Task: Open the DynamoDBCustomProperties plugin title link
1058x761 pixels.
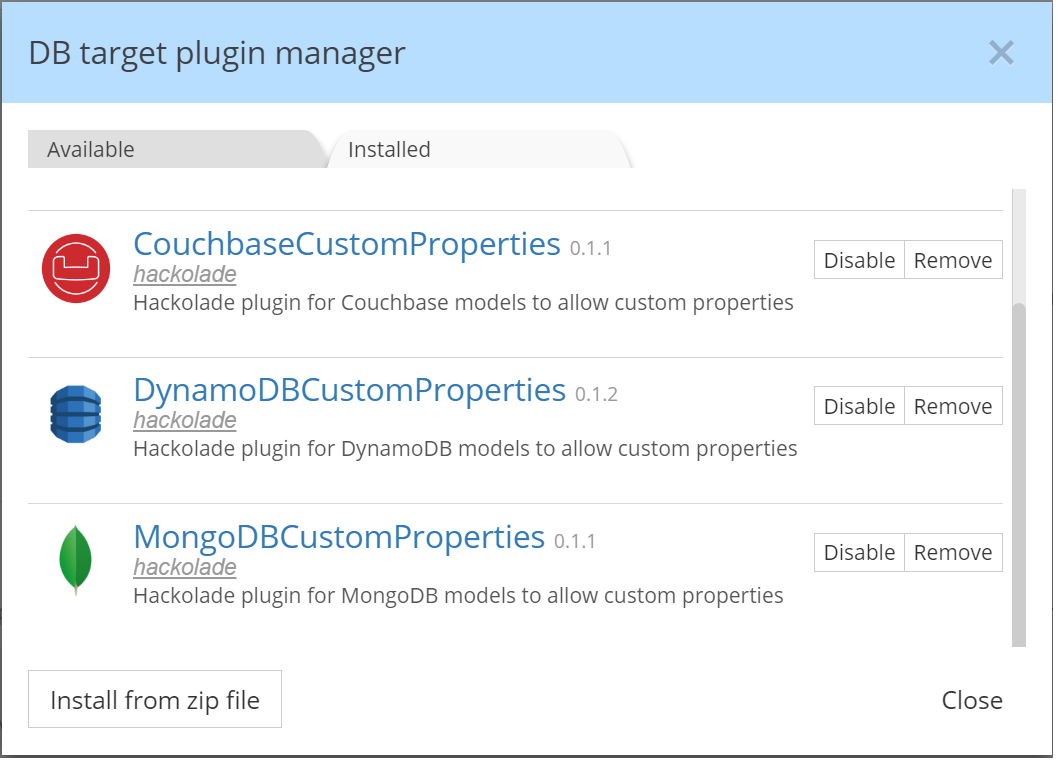Action: (351, 392)
